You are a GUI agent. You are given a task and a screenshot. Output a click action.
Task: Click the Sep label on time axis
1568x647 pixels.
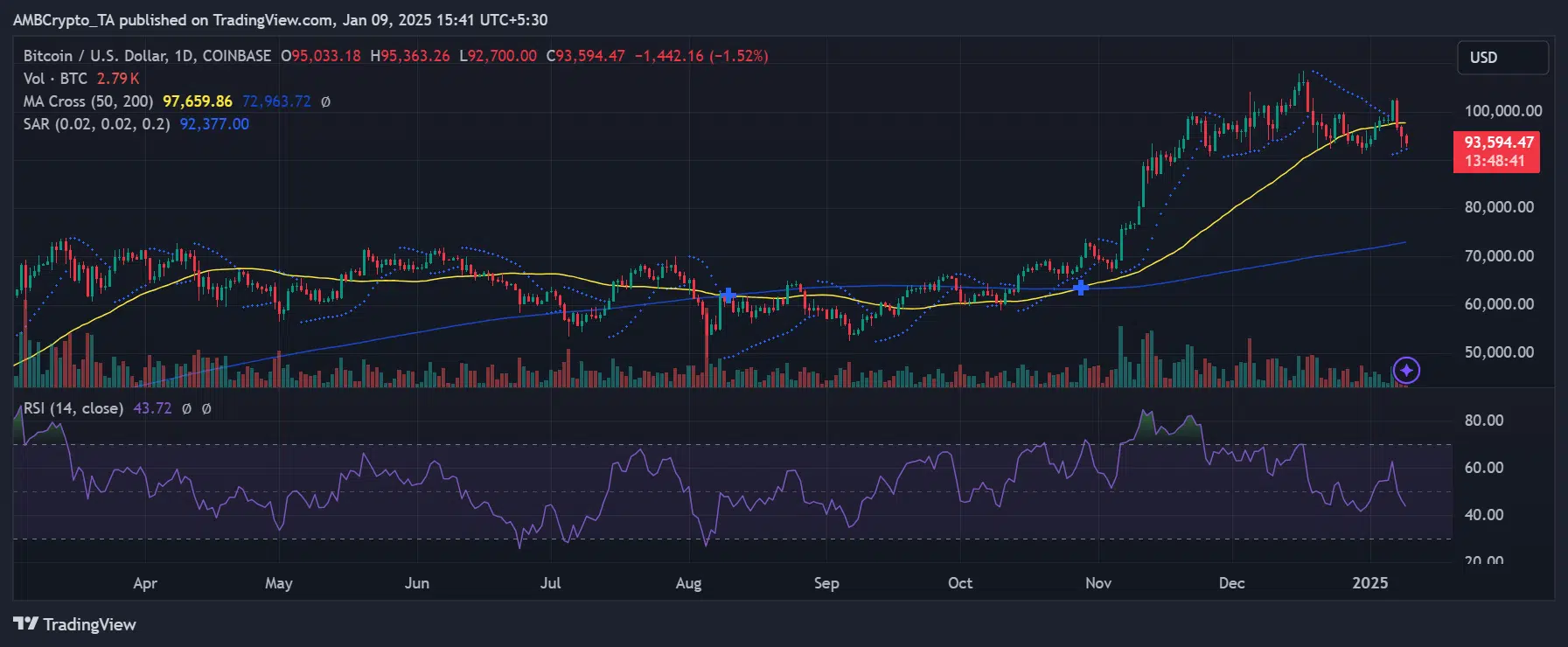pyautogui.click(x=826, y=583)
